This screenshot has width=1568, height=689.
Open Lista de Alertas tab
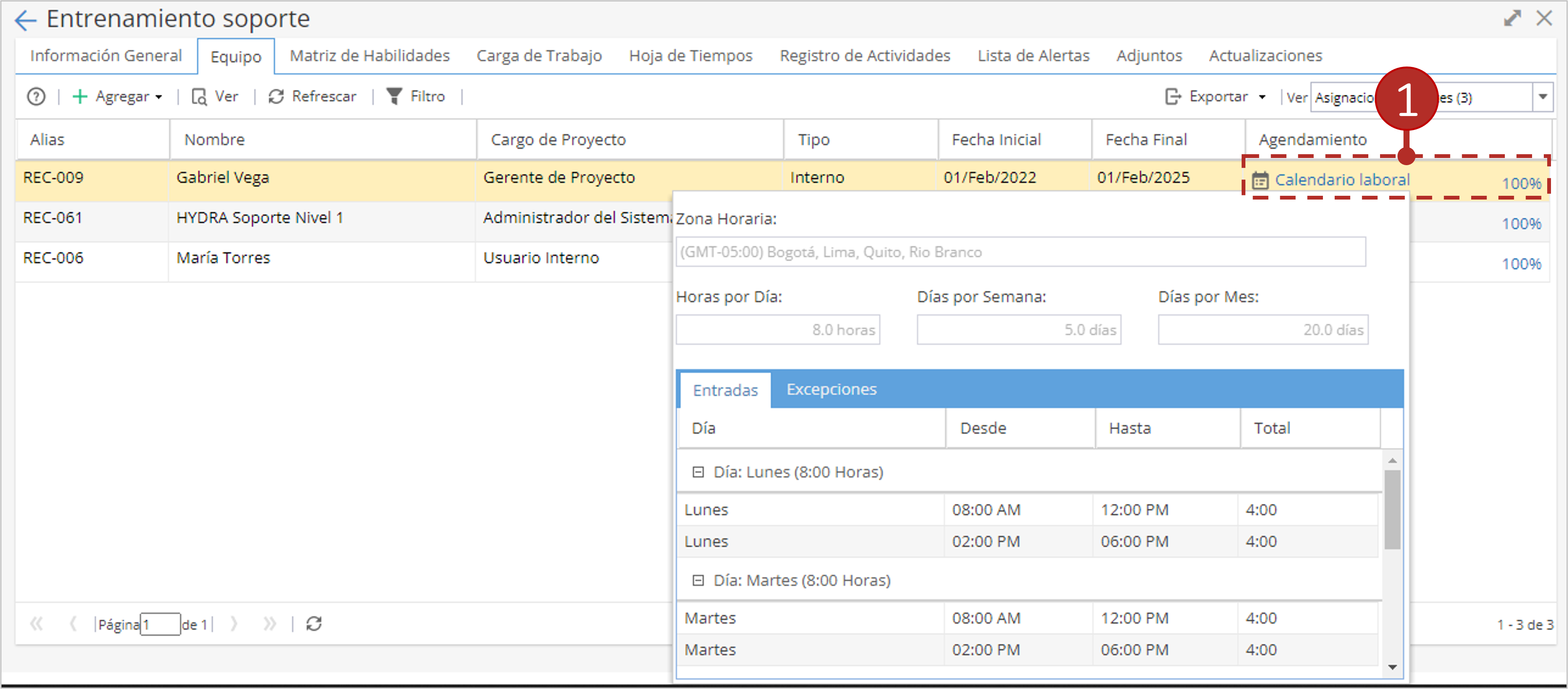1033,55
